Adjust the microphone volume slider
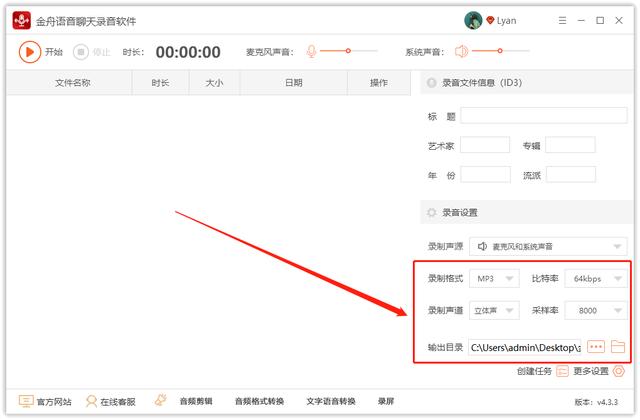 (348, 51)
